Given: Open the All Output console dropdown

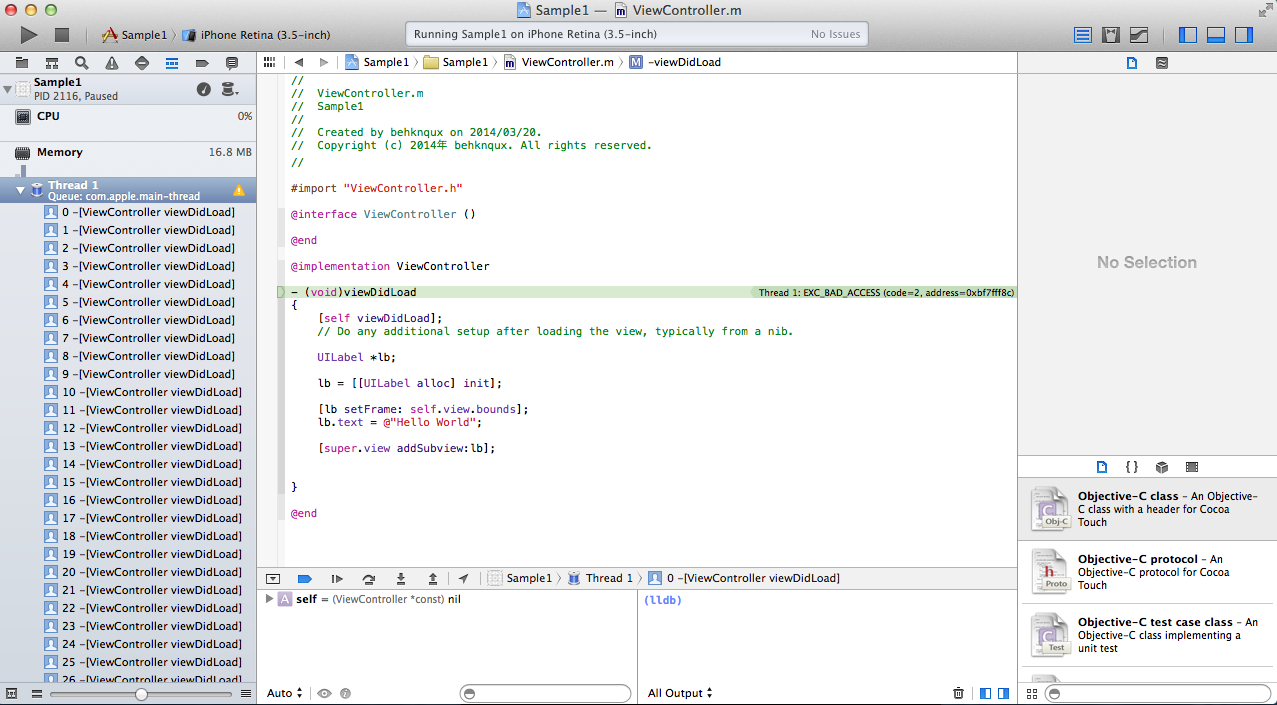Looking at the screenshot, I should tap(680, 693).
